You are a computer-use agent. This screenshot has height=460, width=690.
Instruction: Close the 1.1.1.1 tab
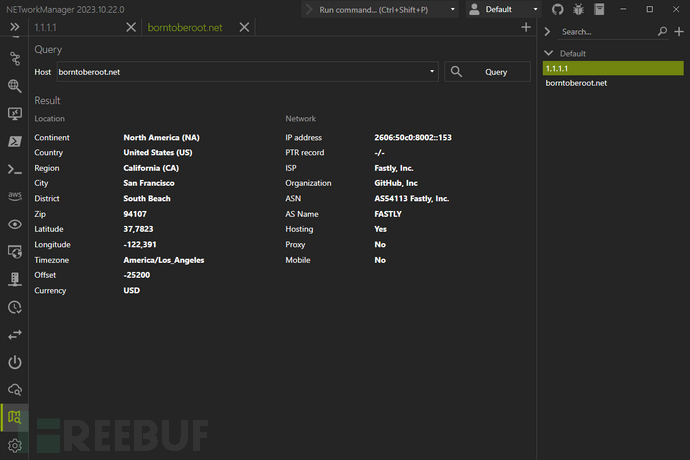[x=131, y=27]
